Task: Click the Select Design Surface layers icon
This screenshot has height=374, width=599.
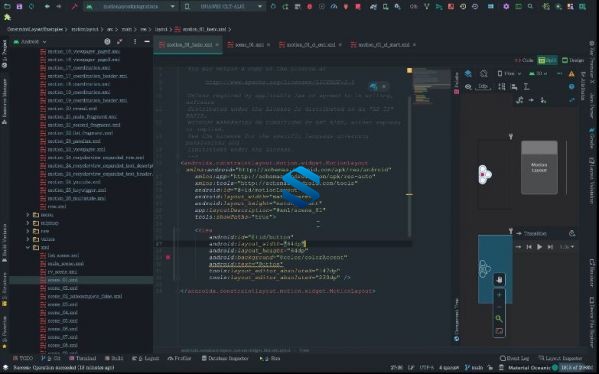Action: pos(468,73)
